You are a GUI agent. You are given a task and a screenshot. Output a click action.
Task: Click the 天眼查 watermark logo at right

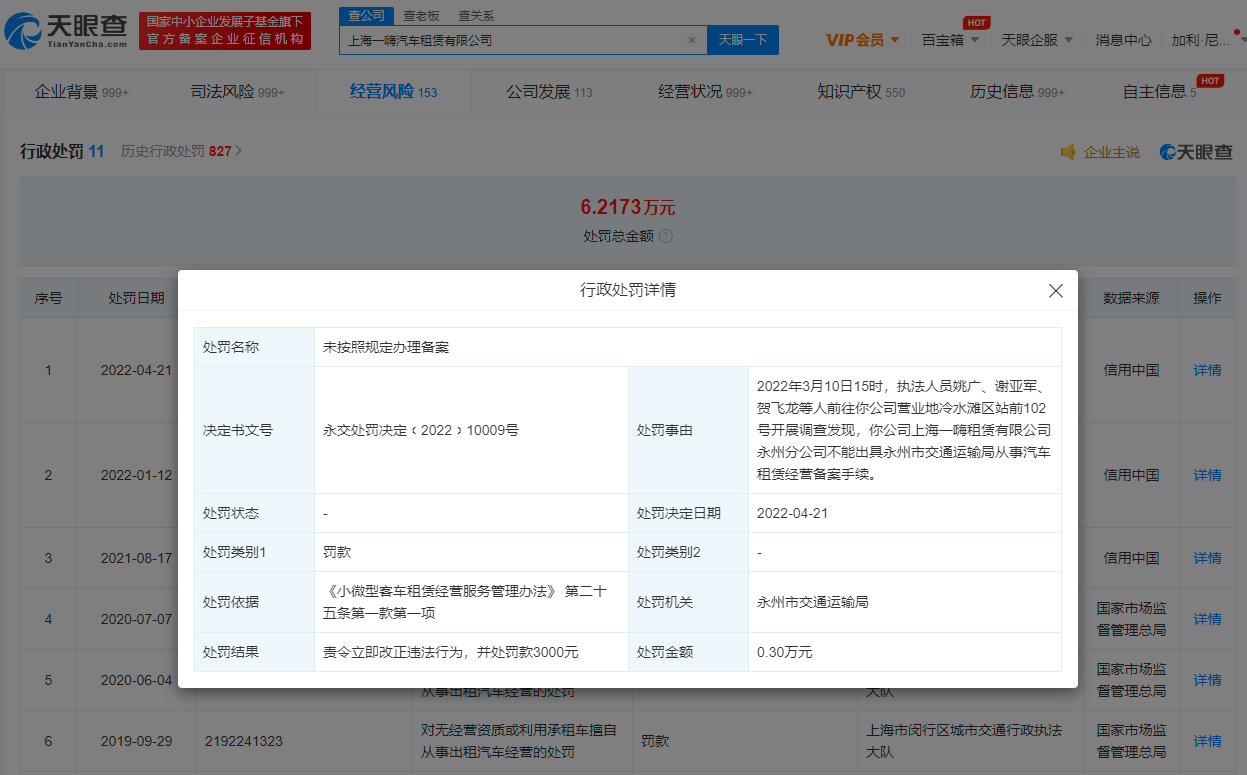[1196, 152]
